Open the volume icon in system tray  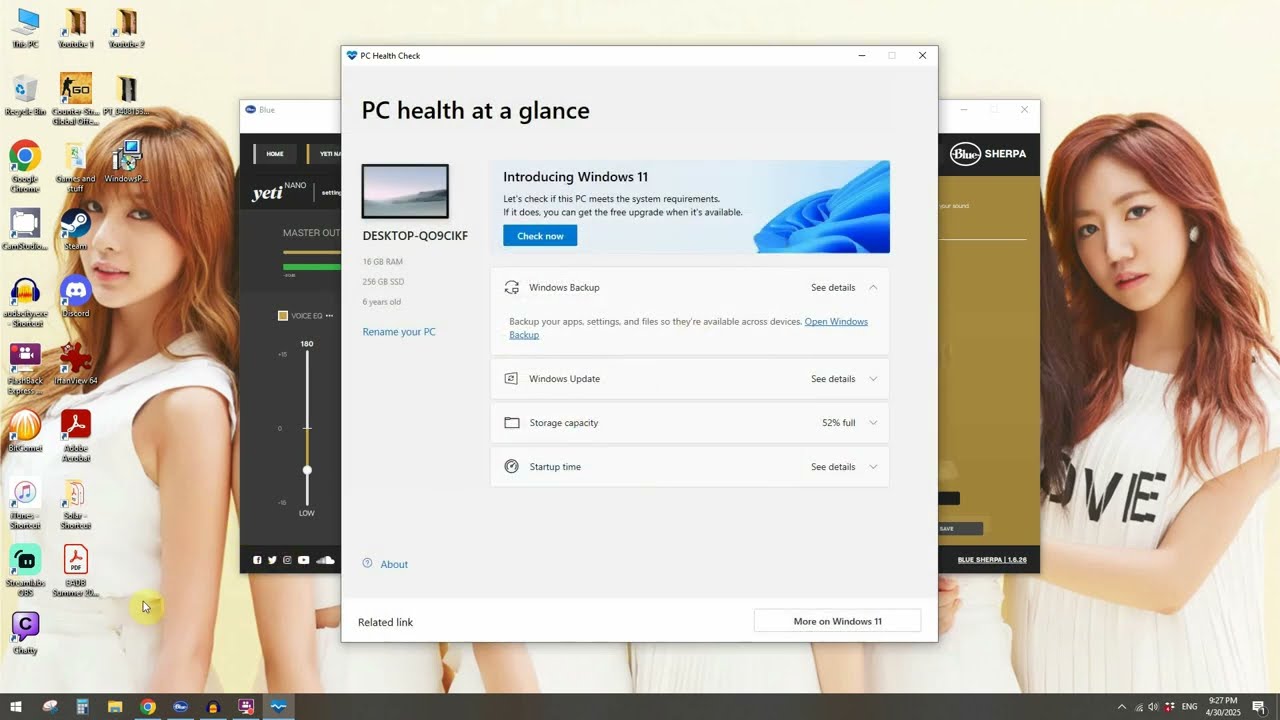[1153, 707]
